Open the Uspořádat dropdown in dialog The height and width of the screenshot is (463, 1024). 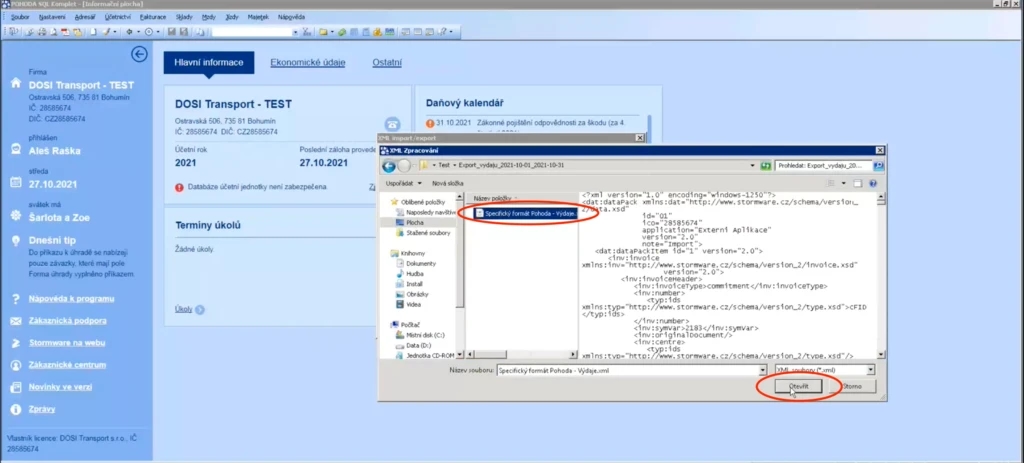[404, 184]
